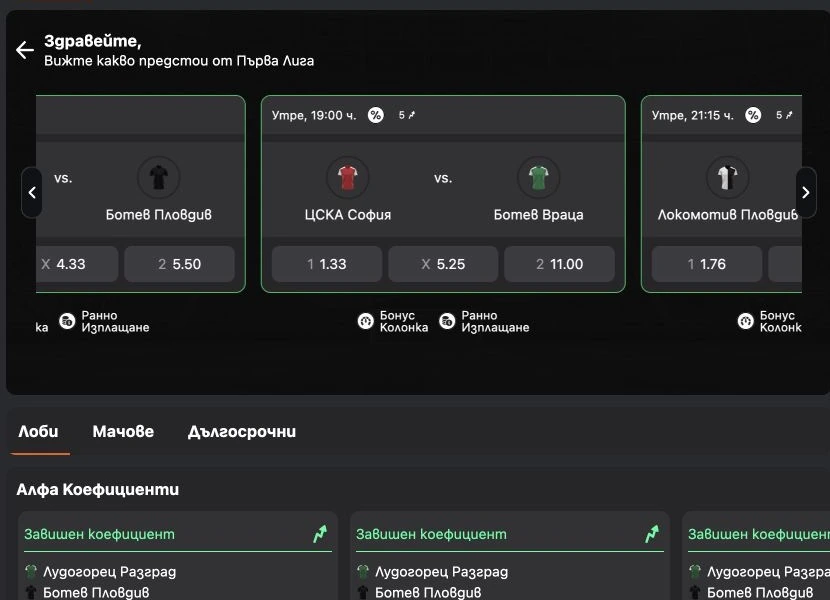Click Лудогорец jersey icon in second Алфа card
Image resolution: width=830 pixels, height=600 pixels.
[x=363, y=571]
